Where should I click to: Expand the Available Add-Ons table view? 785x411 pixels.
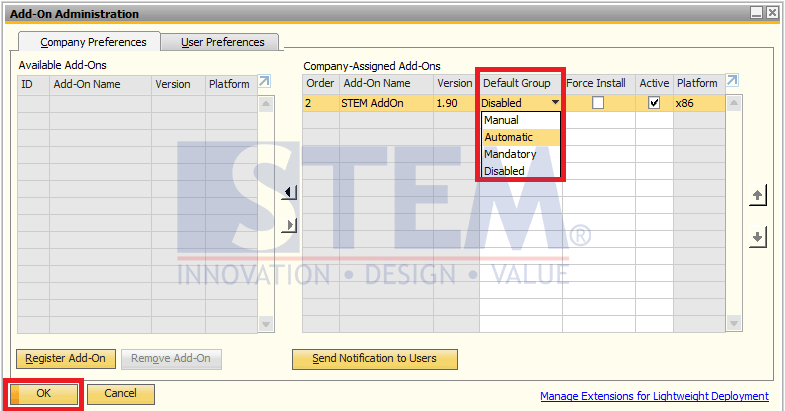click(264, 81)
